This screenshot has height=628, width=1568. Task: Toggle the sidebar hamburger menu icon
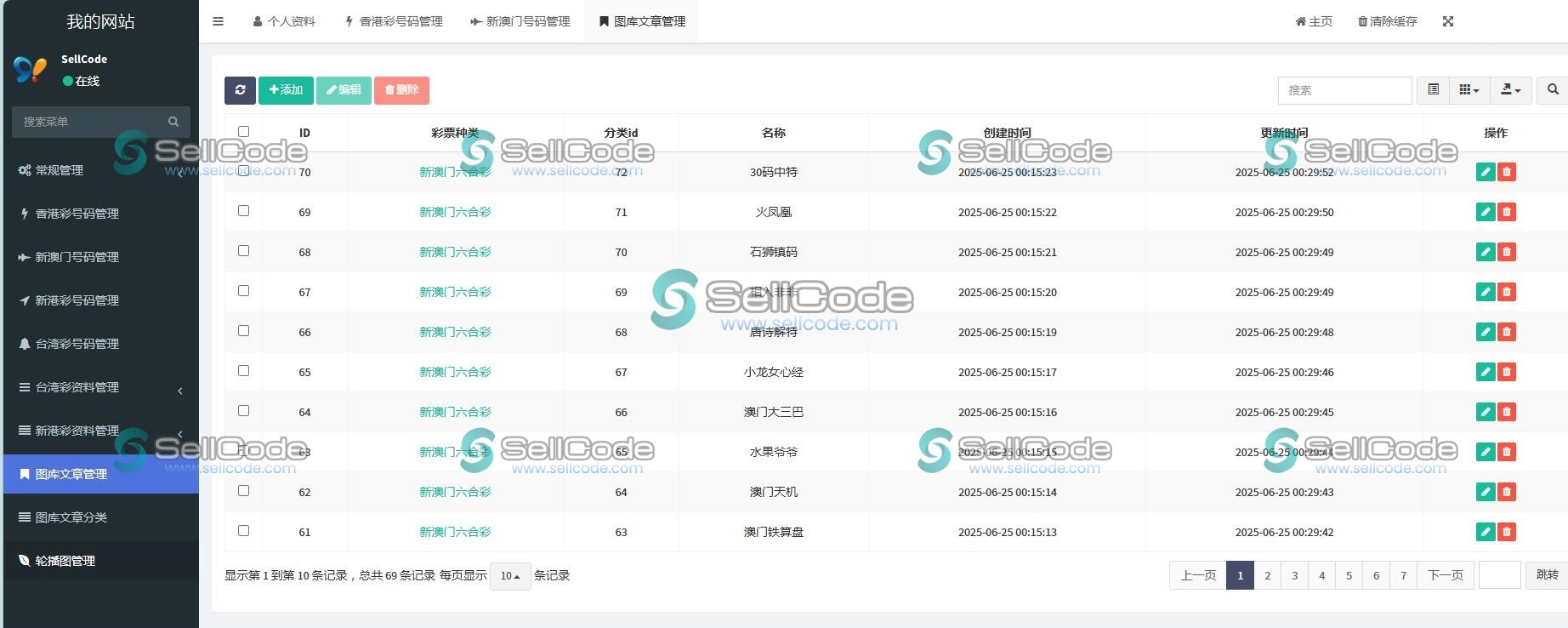coord(218,21)
